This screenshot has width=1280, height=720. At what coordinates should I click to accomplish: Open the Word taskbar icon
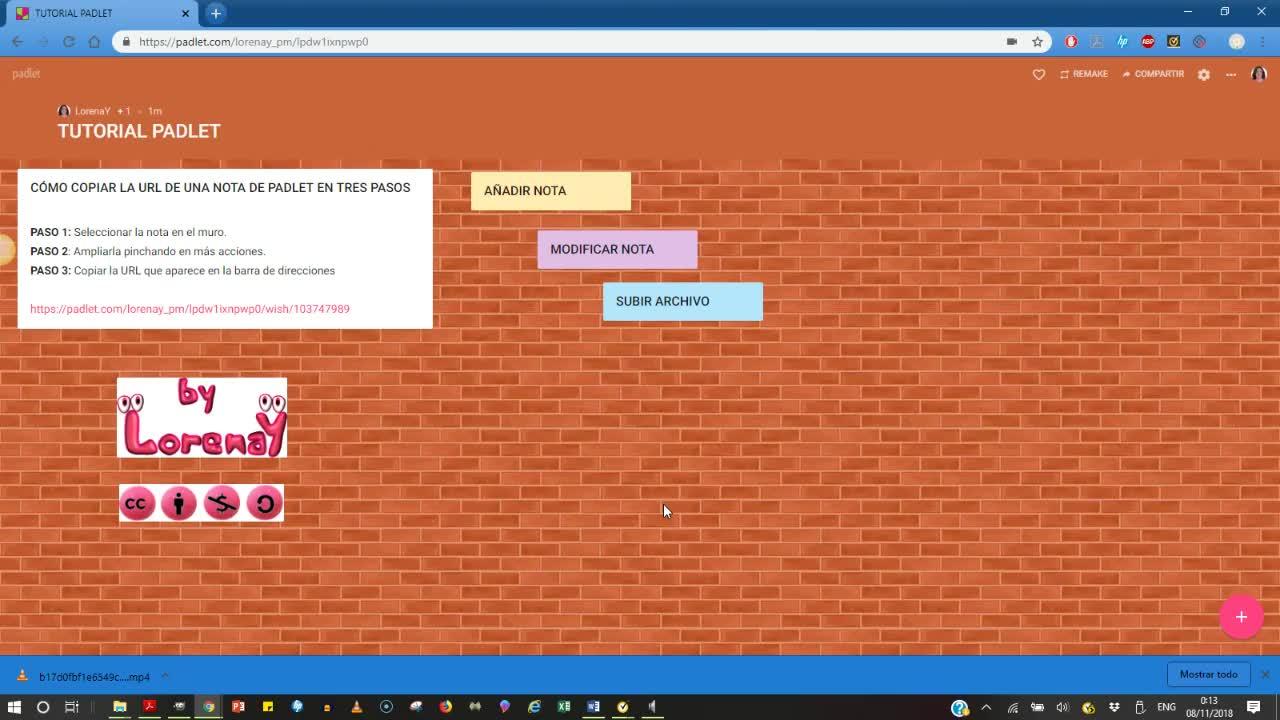(x=593, y=707)
